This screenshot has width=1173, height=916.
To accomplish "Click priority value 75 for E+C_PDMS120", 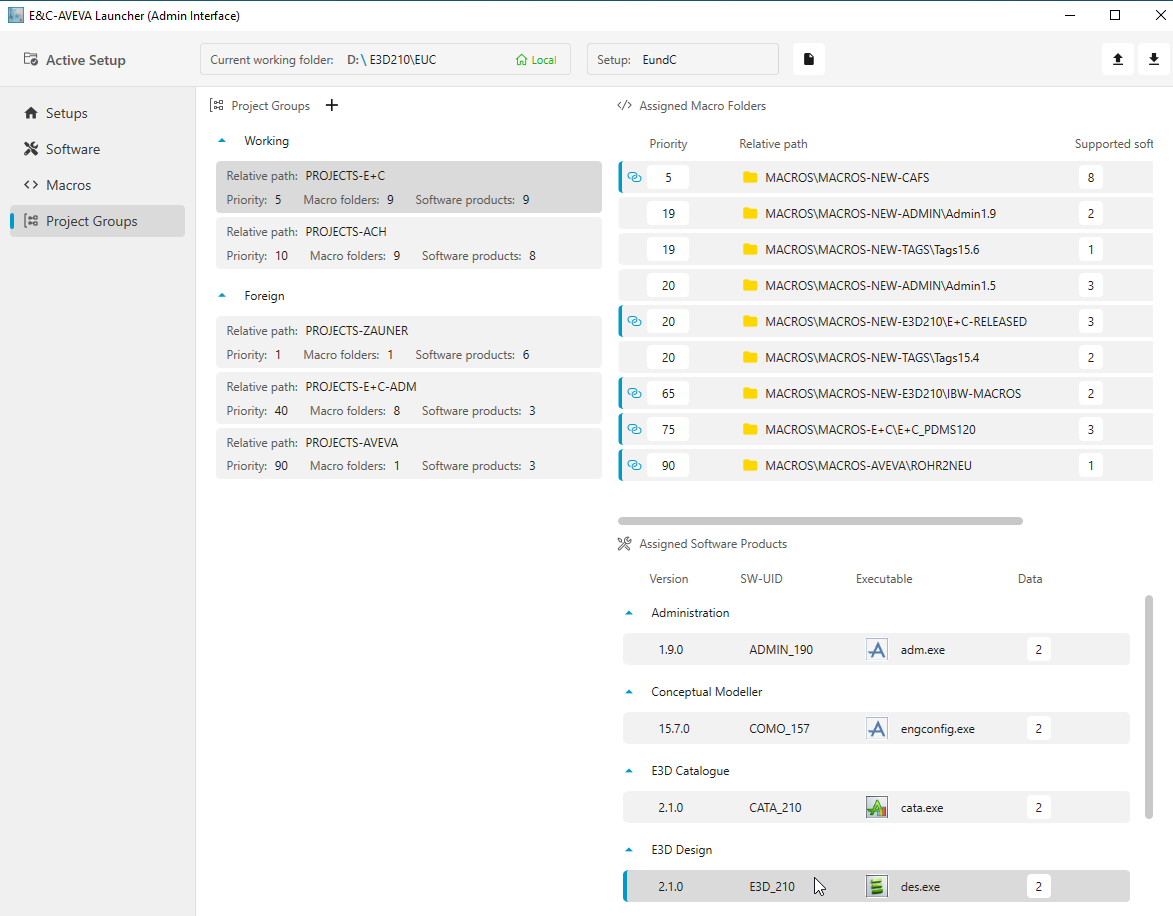I will coord(668,429).
